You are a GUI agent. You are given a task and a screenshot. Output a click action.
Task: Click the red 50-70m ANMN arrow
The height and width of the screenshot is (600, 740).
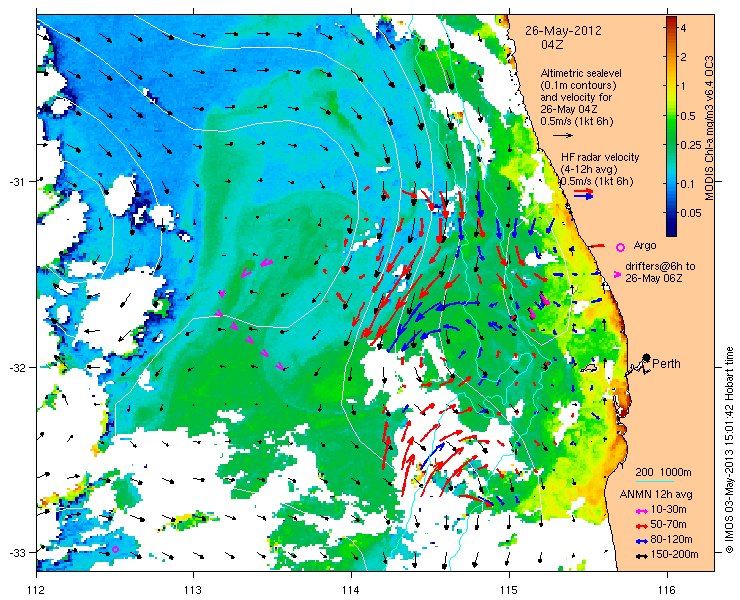click(x=641, y=525)
